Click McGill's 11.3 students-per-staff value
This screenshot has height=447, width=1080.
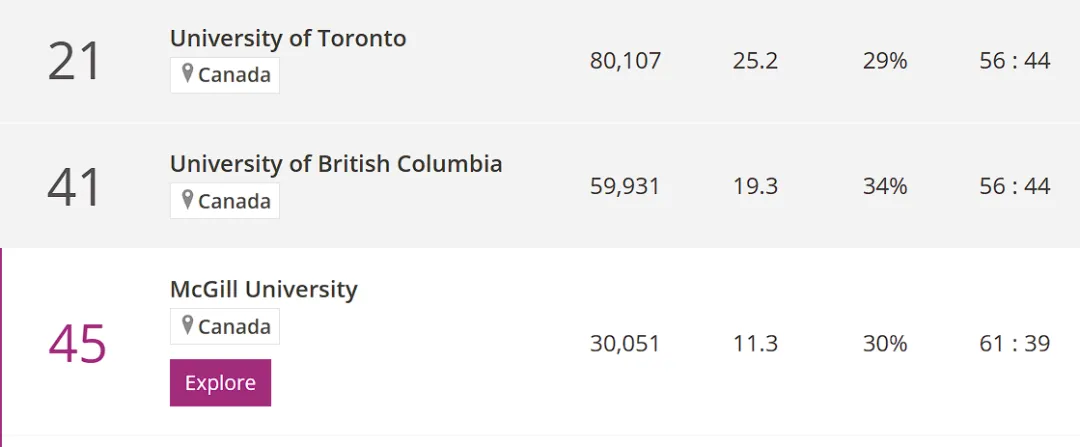click(x=755, y=344)
